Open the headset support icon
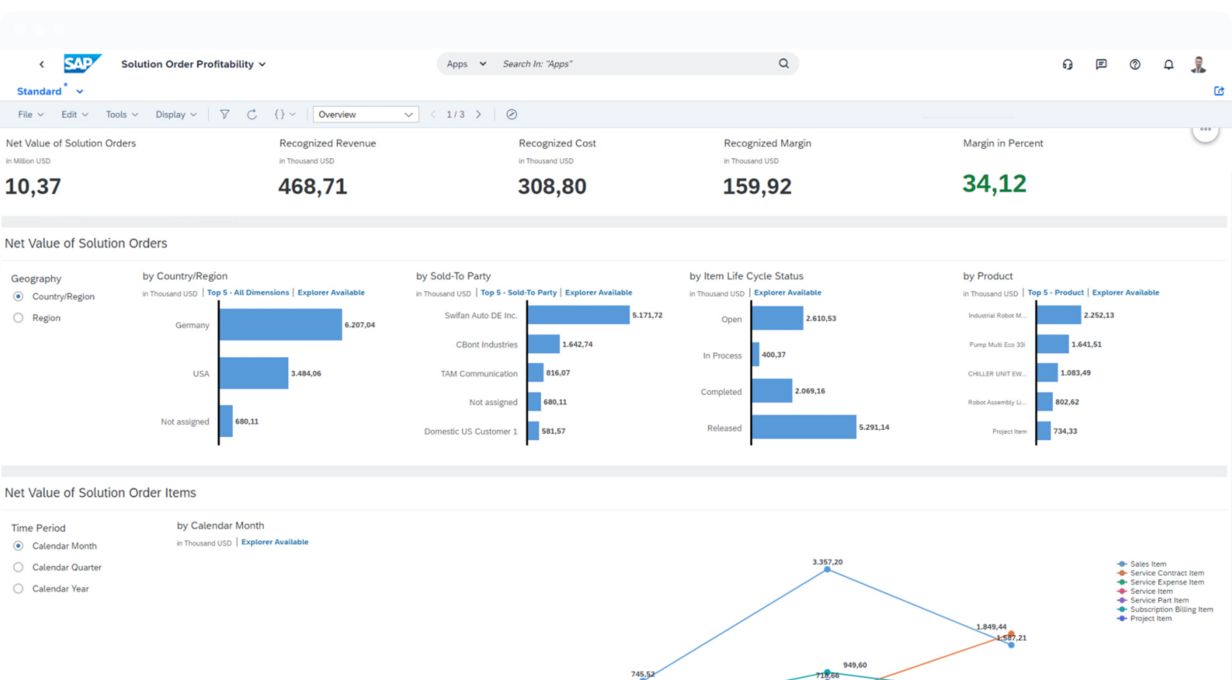The width and height of the screenshot is (1232, 680). click(x=1068, y=65)
